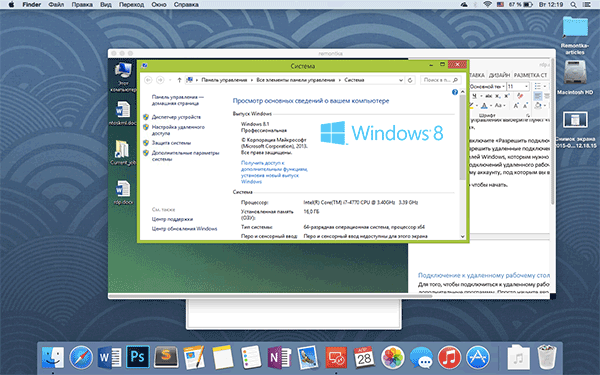Viewport: 600px width, 375px height.
Task: Check the Wi-Fi status icon
Action: coord(487,5)
